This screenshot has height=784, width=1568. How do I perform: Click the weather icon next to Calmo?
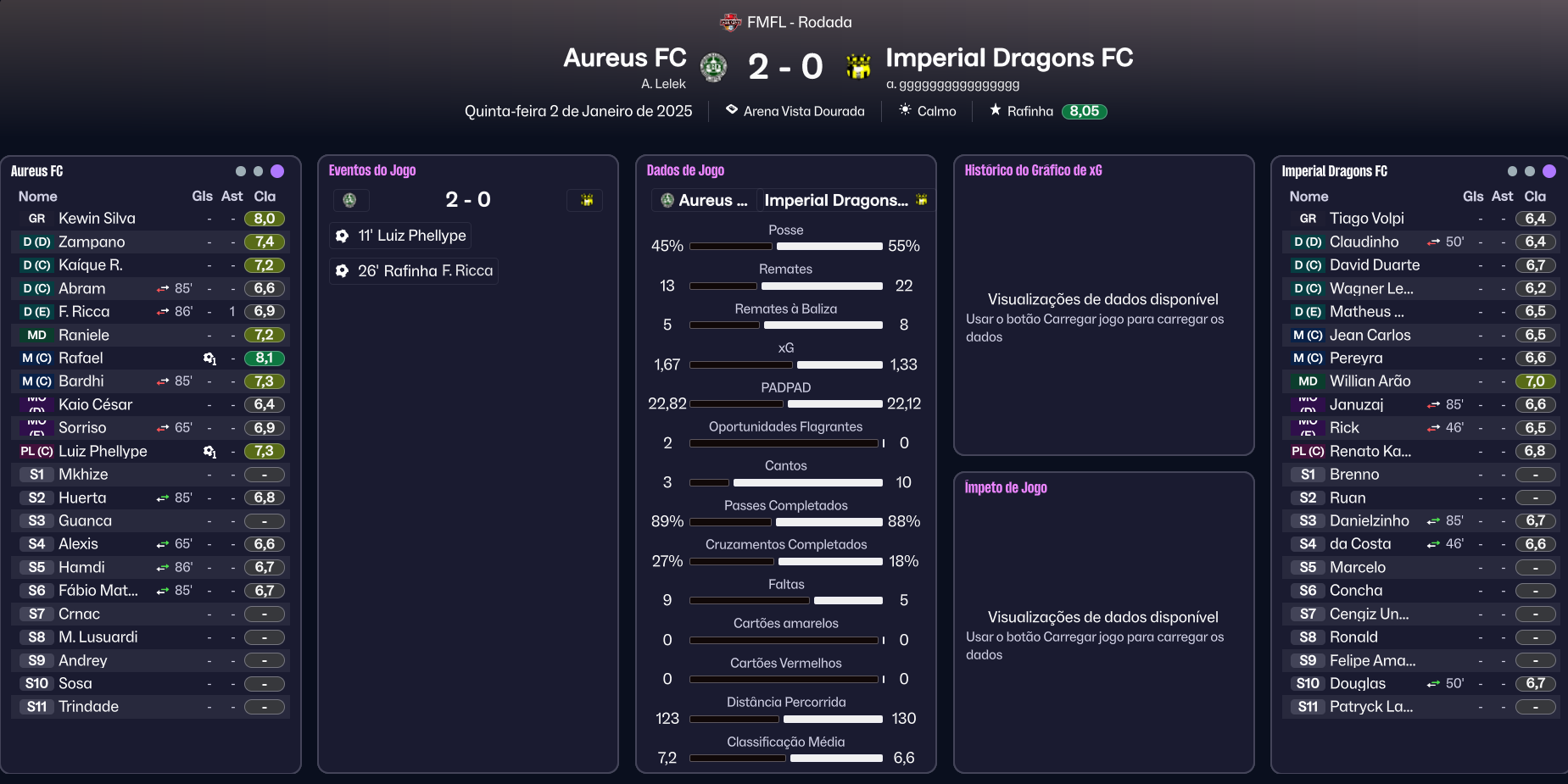click(905, 110)
